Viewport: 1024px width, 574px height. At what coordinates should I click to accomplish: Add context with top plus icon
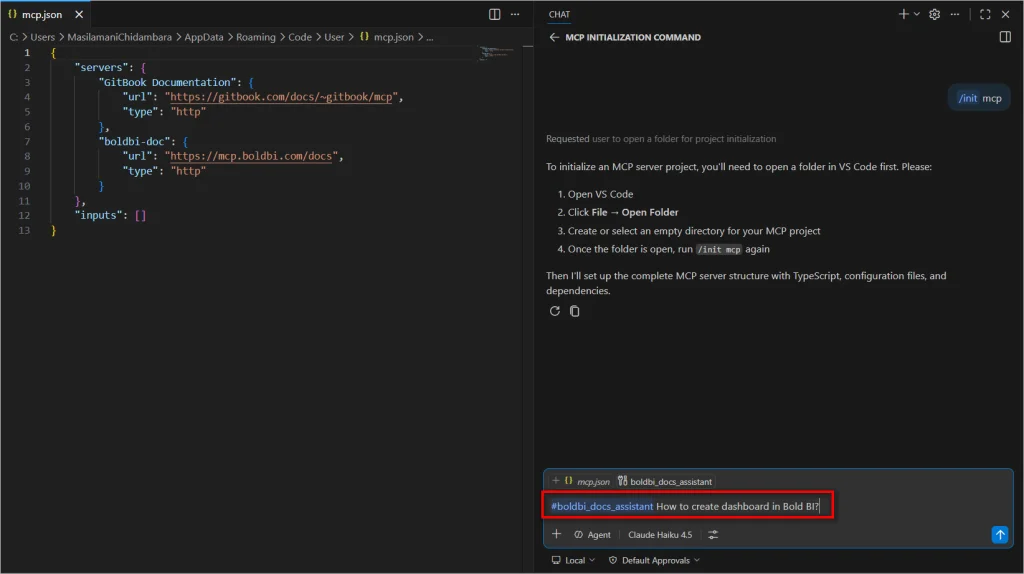point(556,481)
